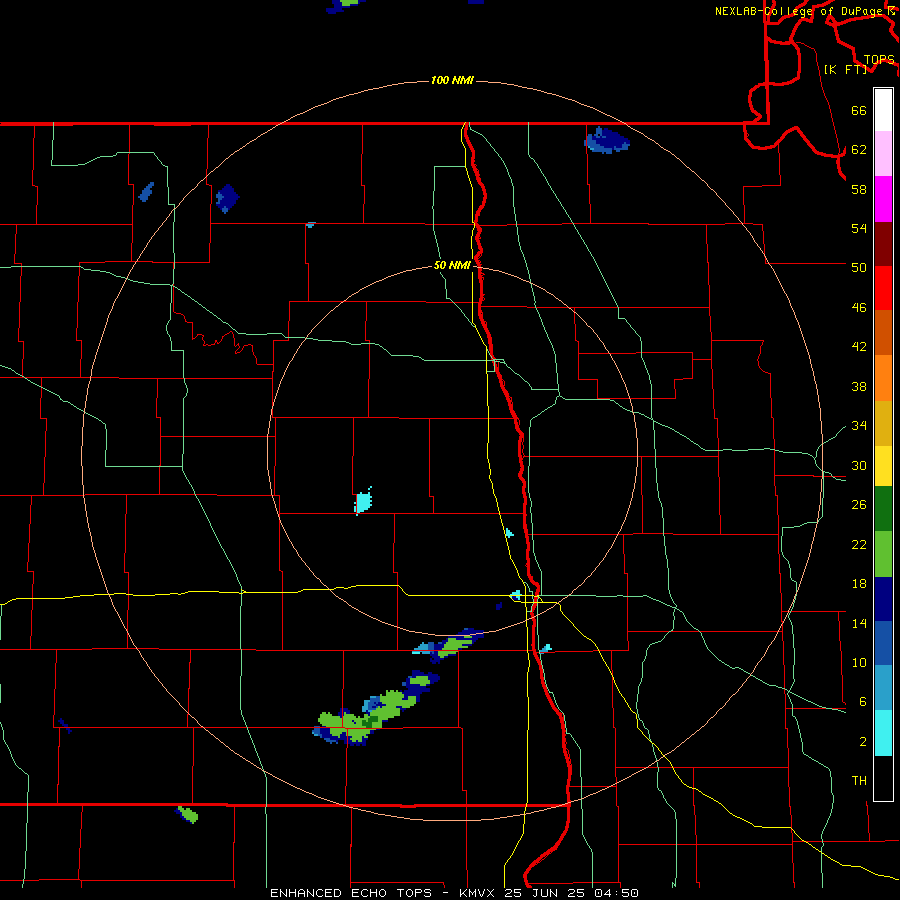Click the 6 legend value
900x900 pixels.
pyautogui.click(x=863, y=702)
